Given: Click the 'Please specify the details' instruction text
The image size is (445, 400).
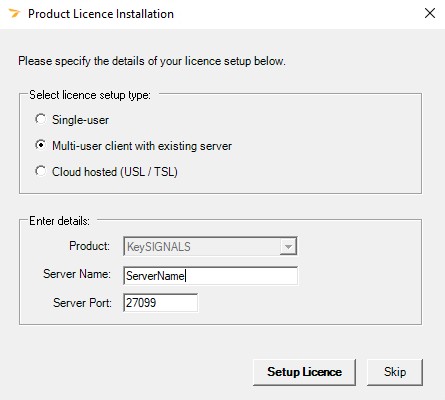Looking at the screenshot, I should [152, 61].
